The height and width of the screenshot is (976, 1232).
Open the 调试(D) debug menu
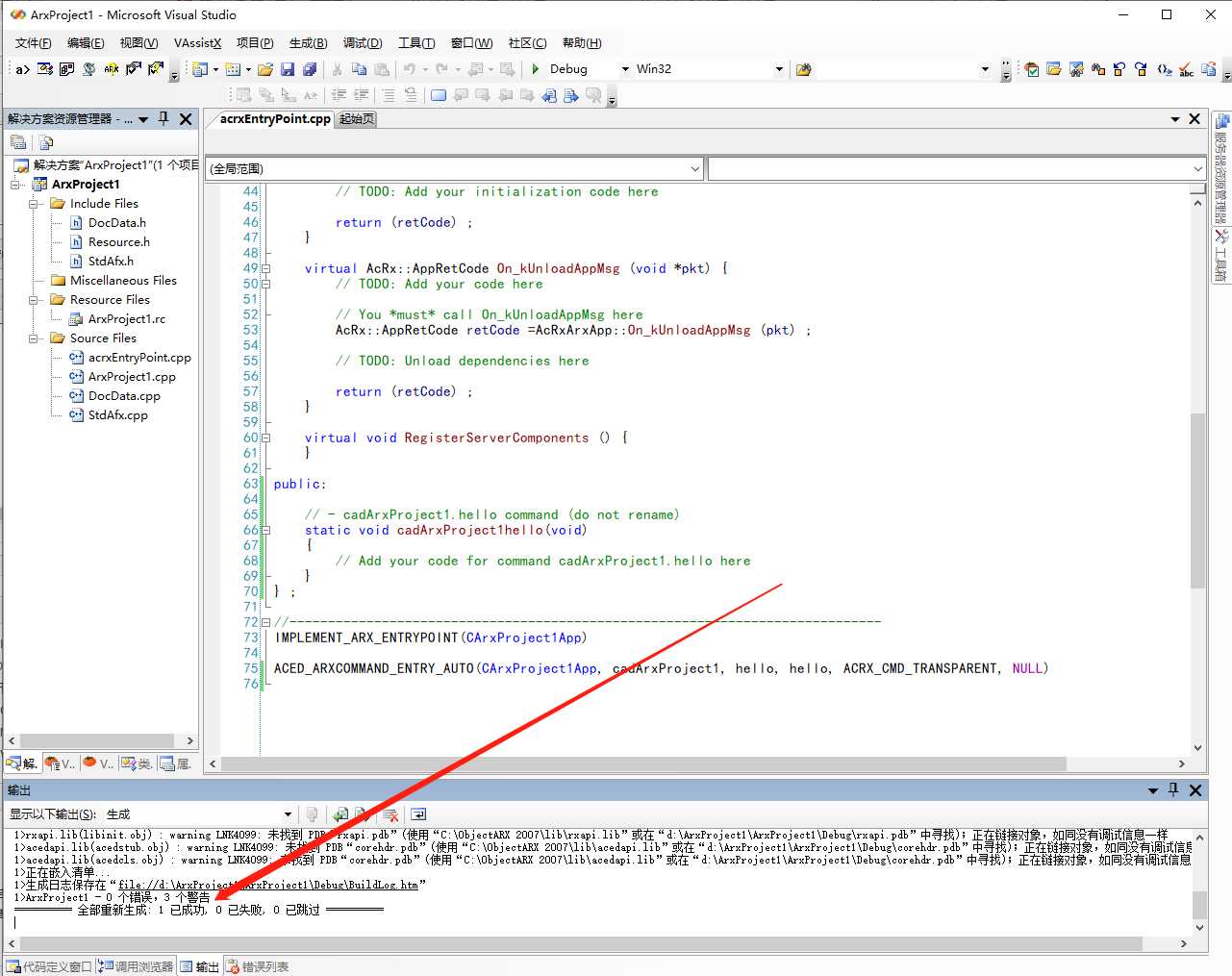click(363, 43)
